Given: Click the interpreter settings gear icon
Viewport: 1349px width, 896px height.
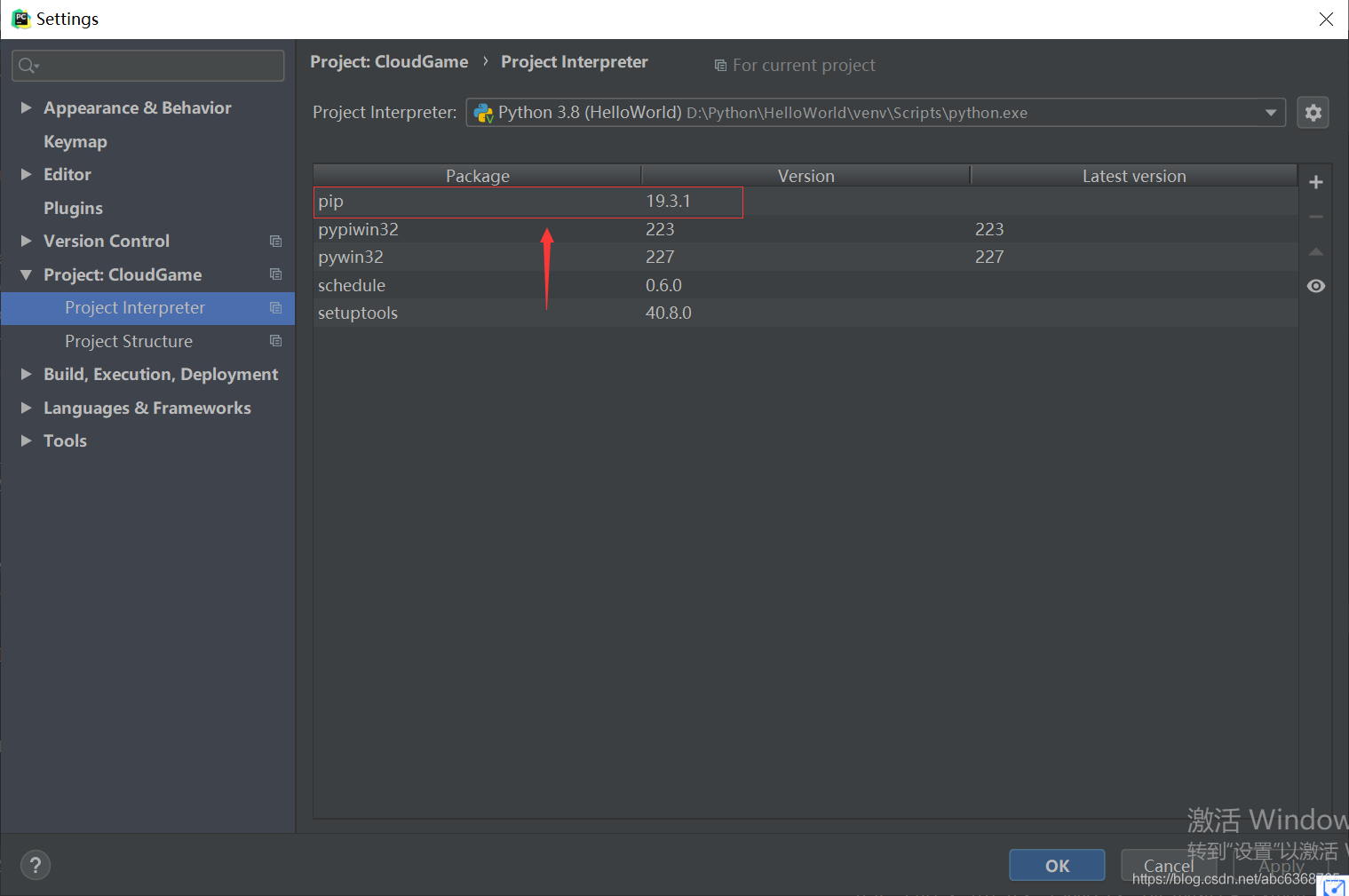Looking at the screenshot, I should click(1313, 113).
